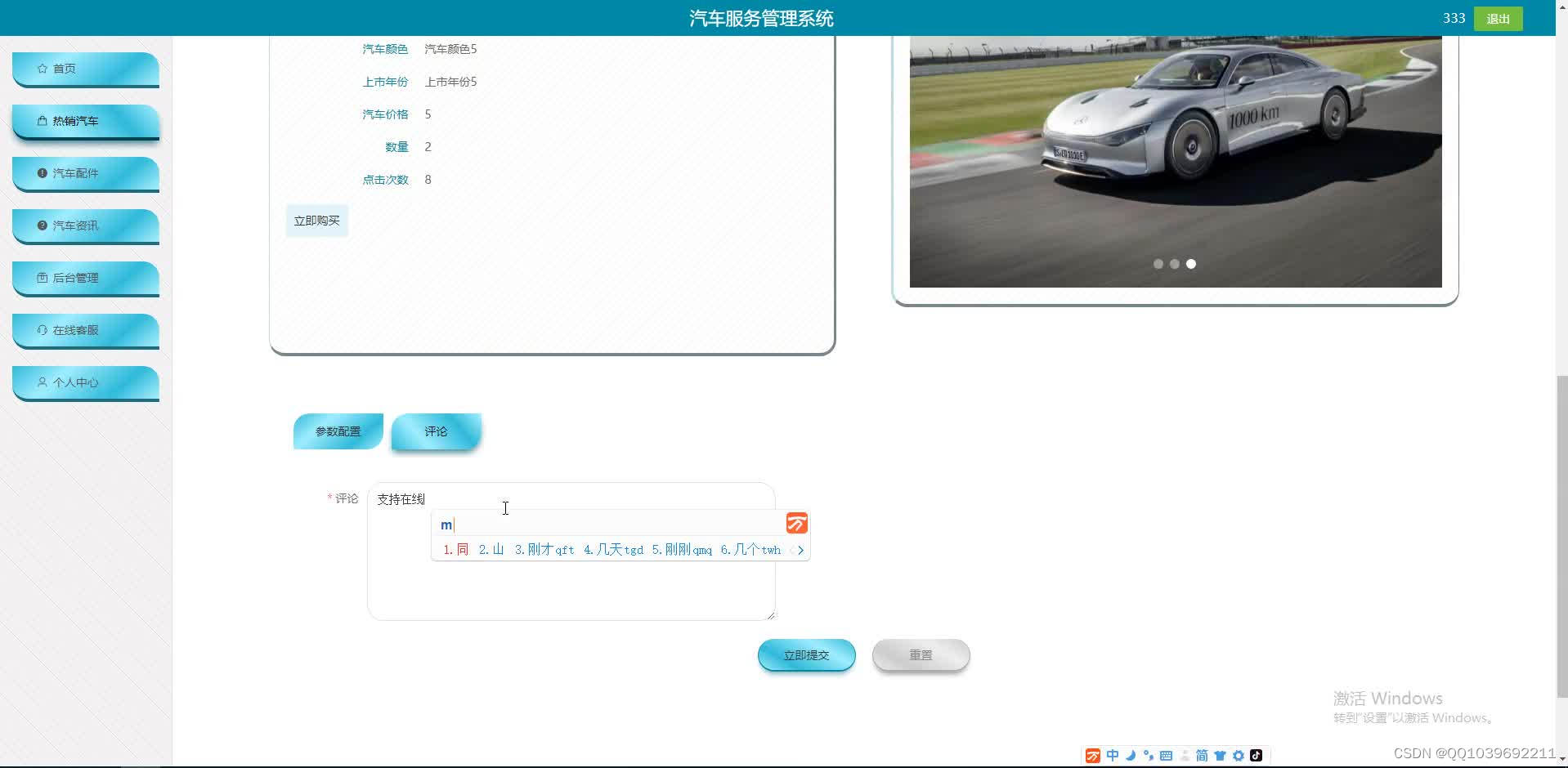Choose IME candidate 6 几个

point(750,550)
